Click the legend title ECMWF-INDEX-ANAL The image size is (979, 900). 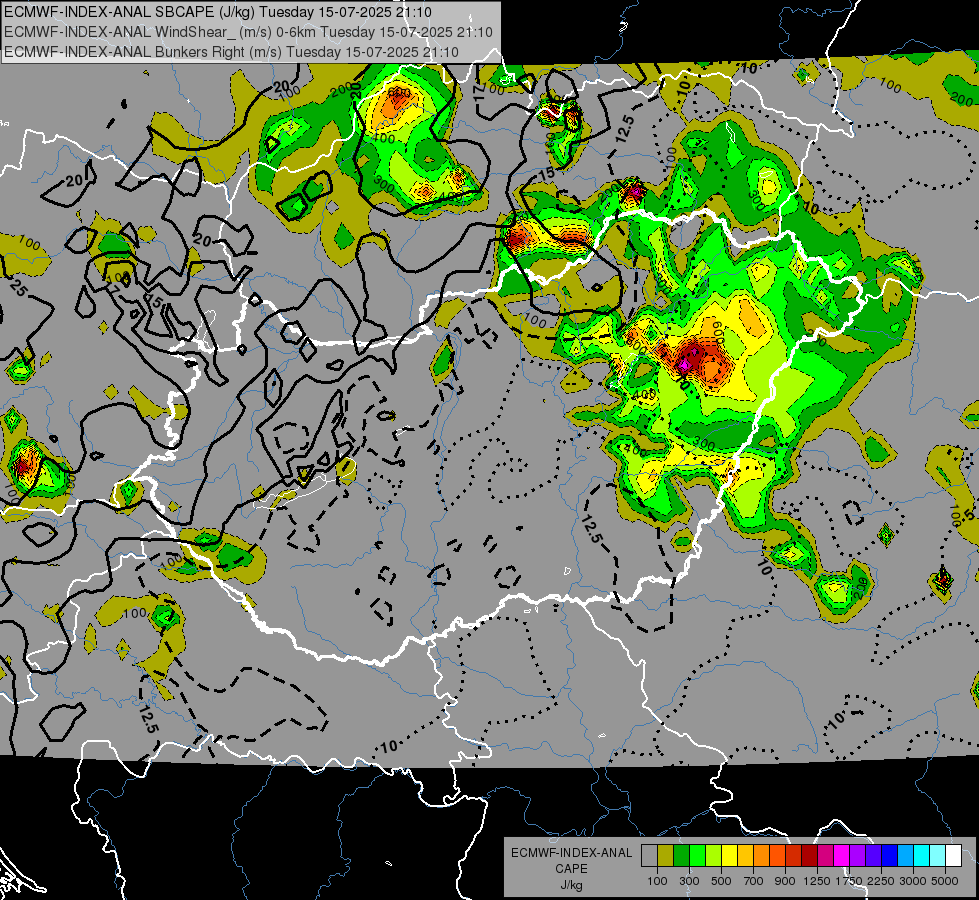571,853
